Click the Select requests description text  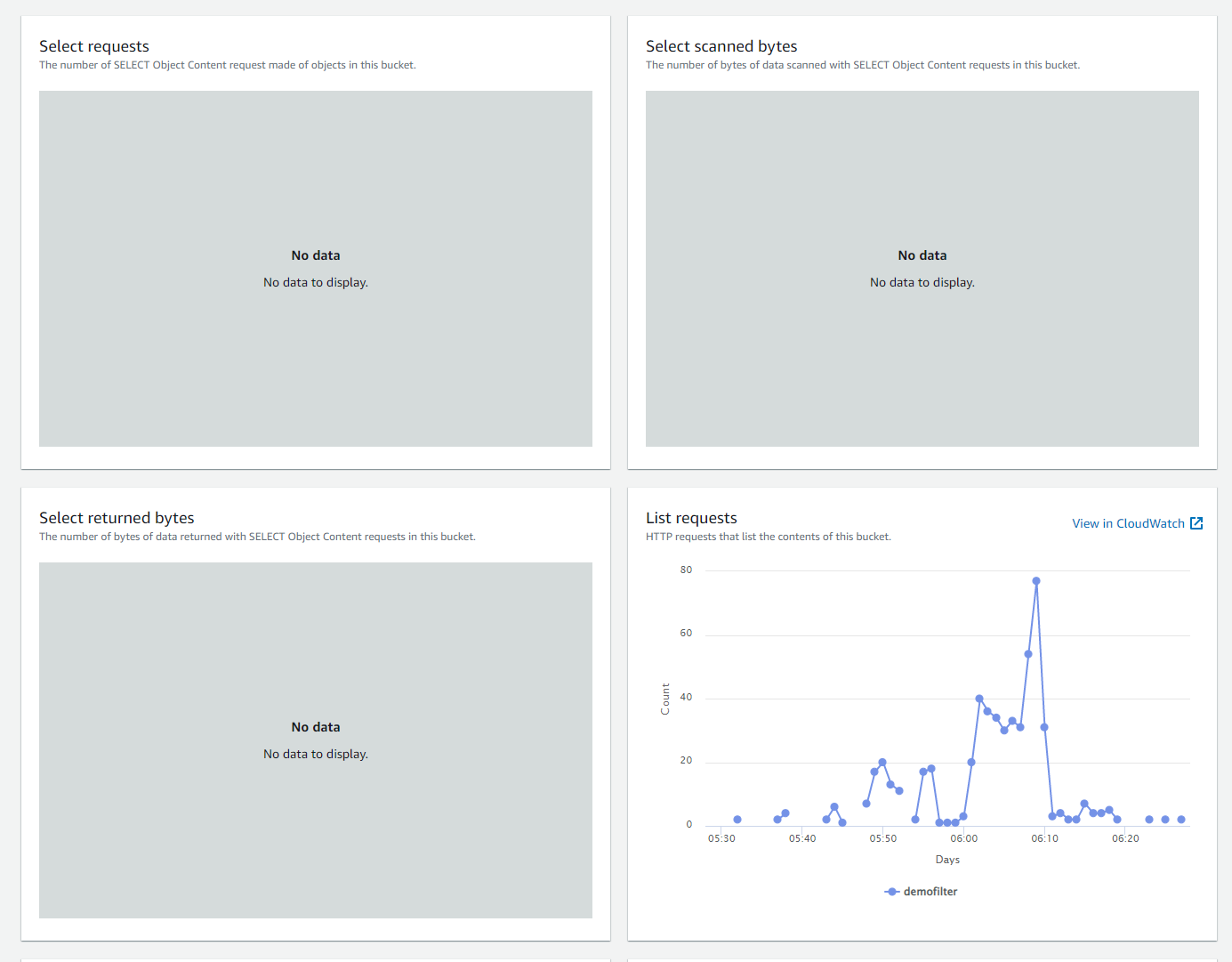(x=228, y=65)
